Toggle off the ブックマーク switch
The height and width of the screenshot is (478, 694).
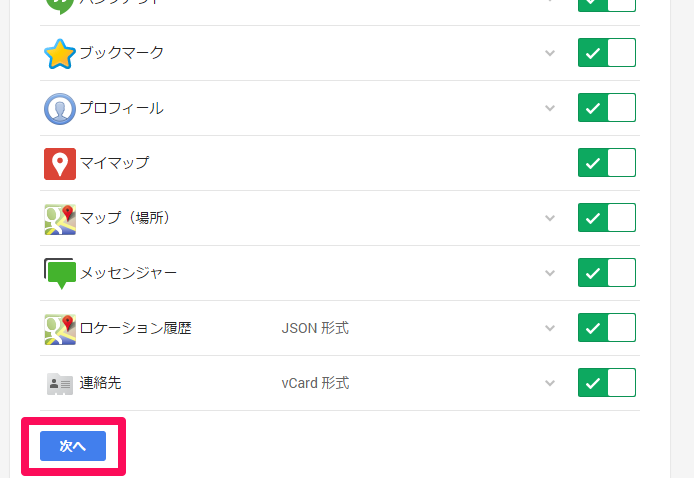coord(606,53)
